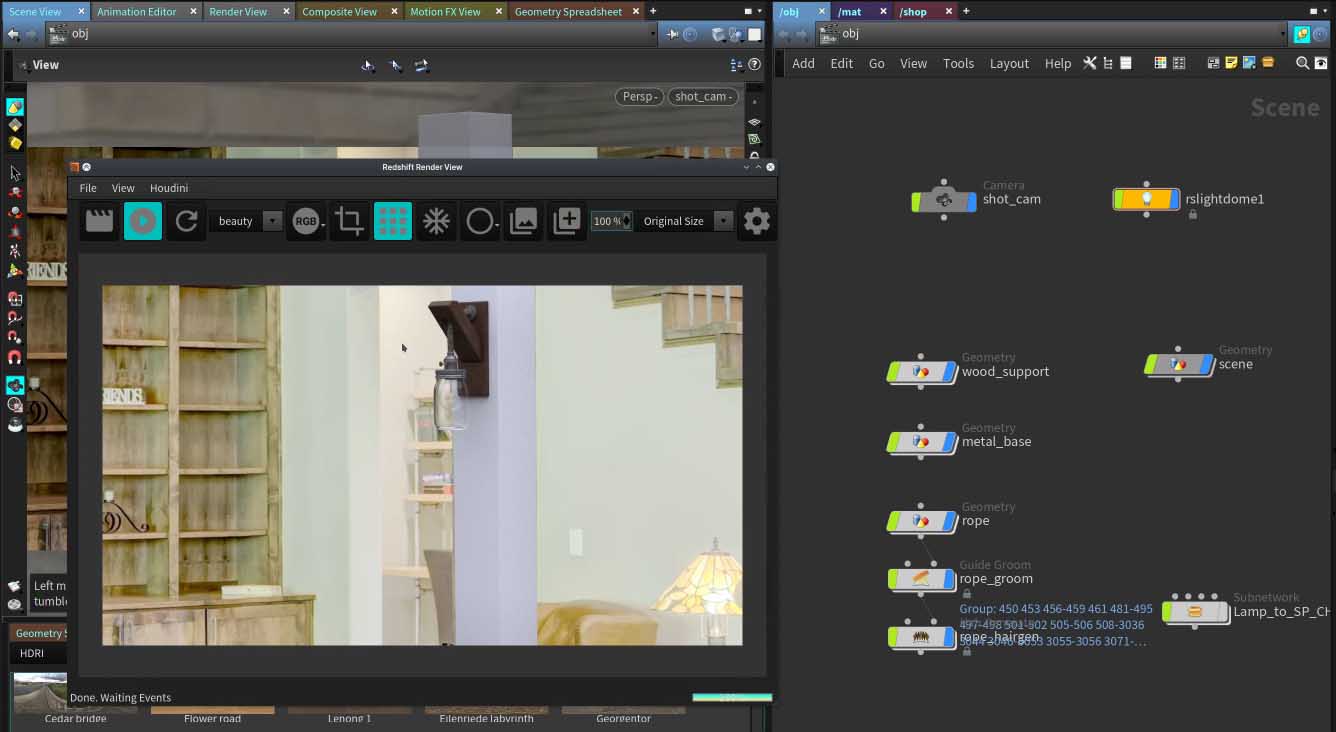Select the crop render region tool
The width and height of the screenshot is (1336, 732).
click(x=349, y=221)
